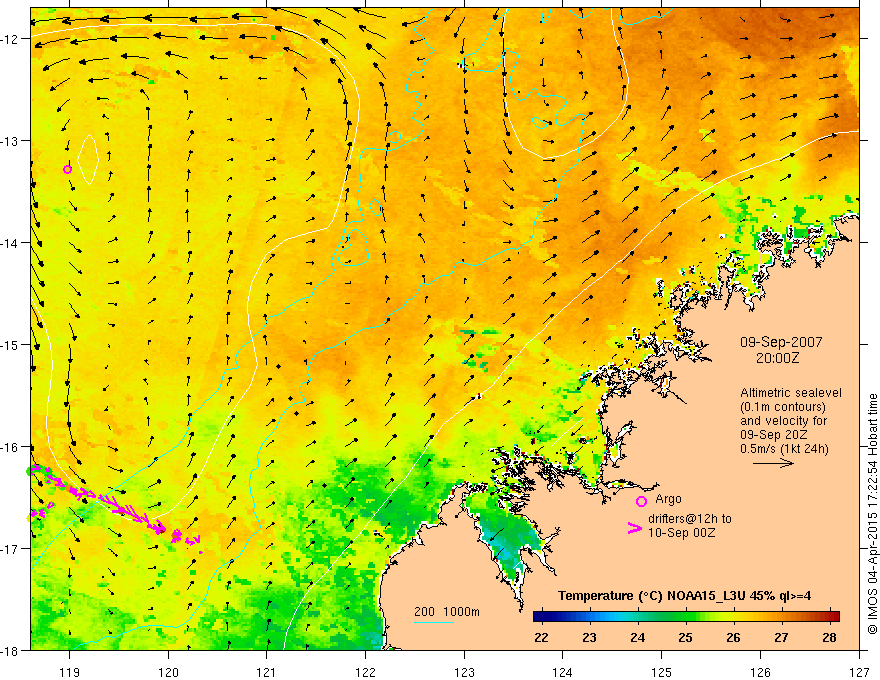Click the '-16' latitude axis label
This screenshot has width=880, height=680.
pyautogui.click(x=11, y=447)
